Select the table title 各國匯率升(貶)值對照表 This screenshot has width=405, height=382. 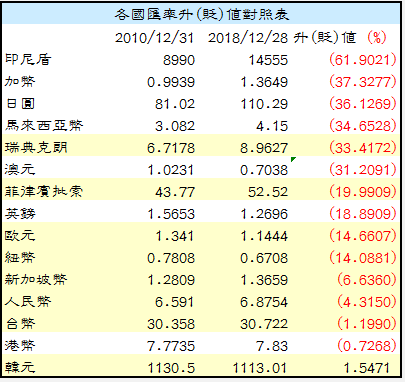202,14
